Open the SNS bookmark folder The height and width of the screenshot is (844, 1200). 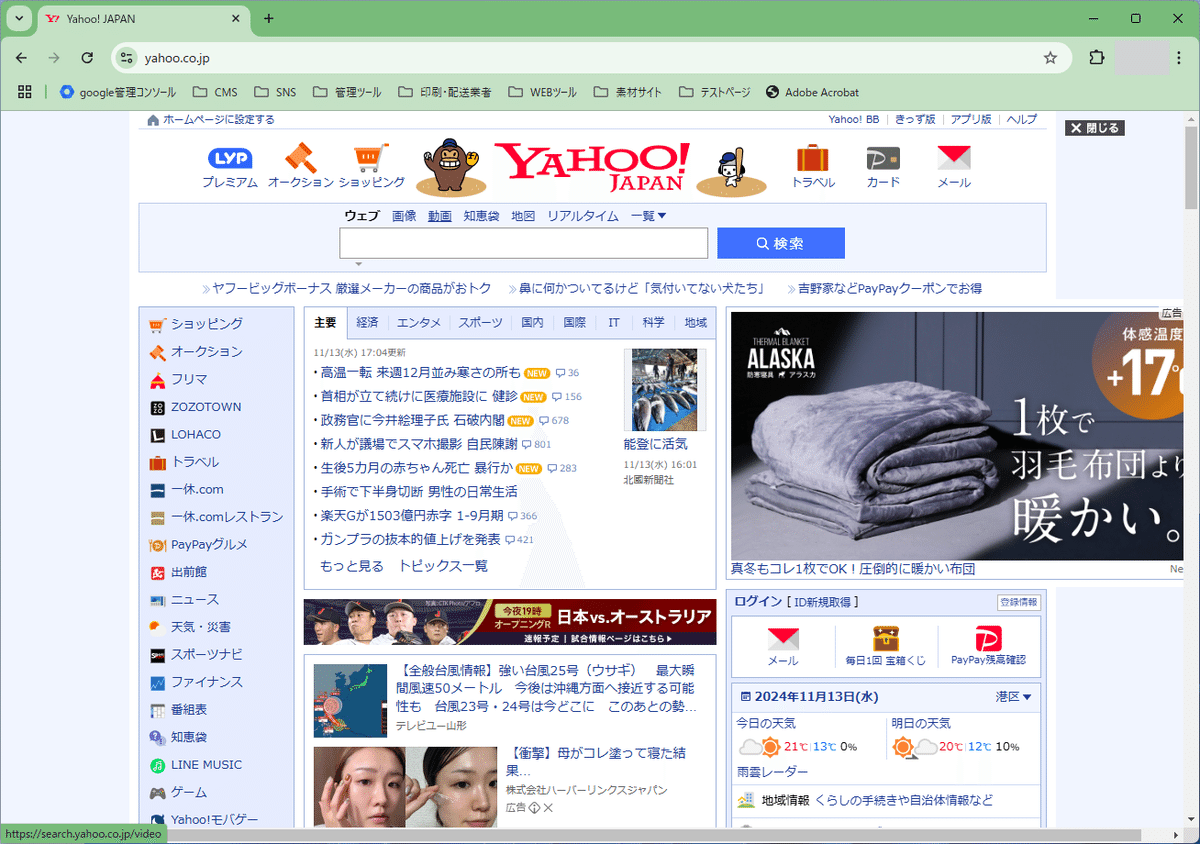point(275,92)
